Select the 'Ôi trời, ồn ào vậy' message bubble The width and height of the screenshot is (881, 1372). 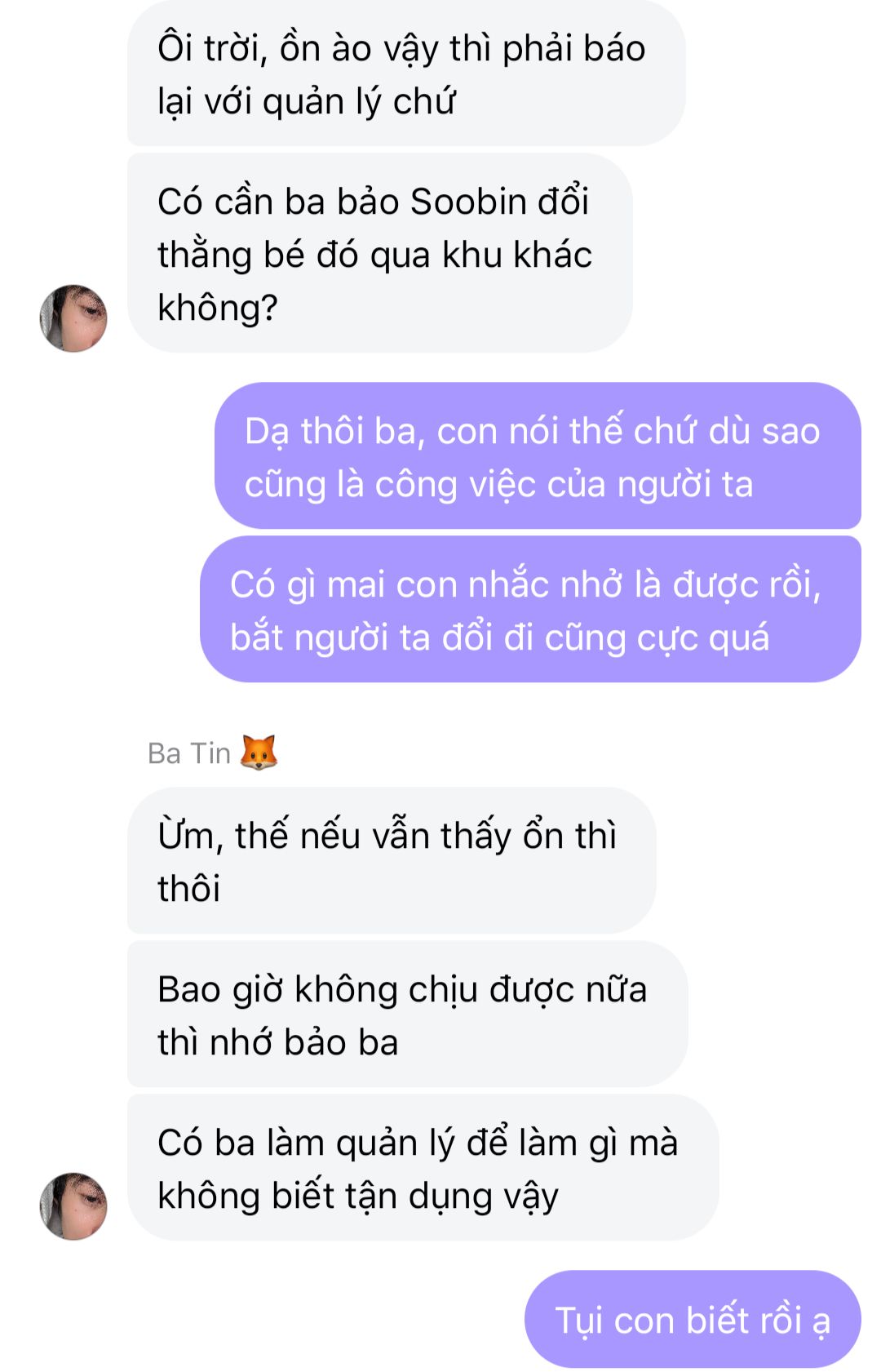pyautogui.click(x=406, y=73)
